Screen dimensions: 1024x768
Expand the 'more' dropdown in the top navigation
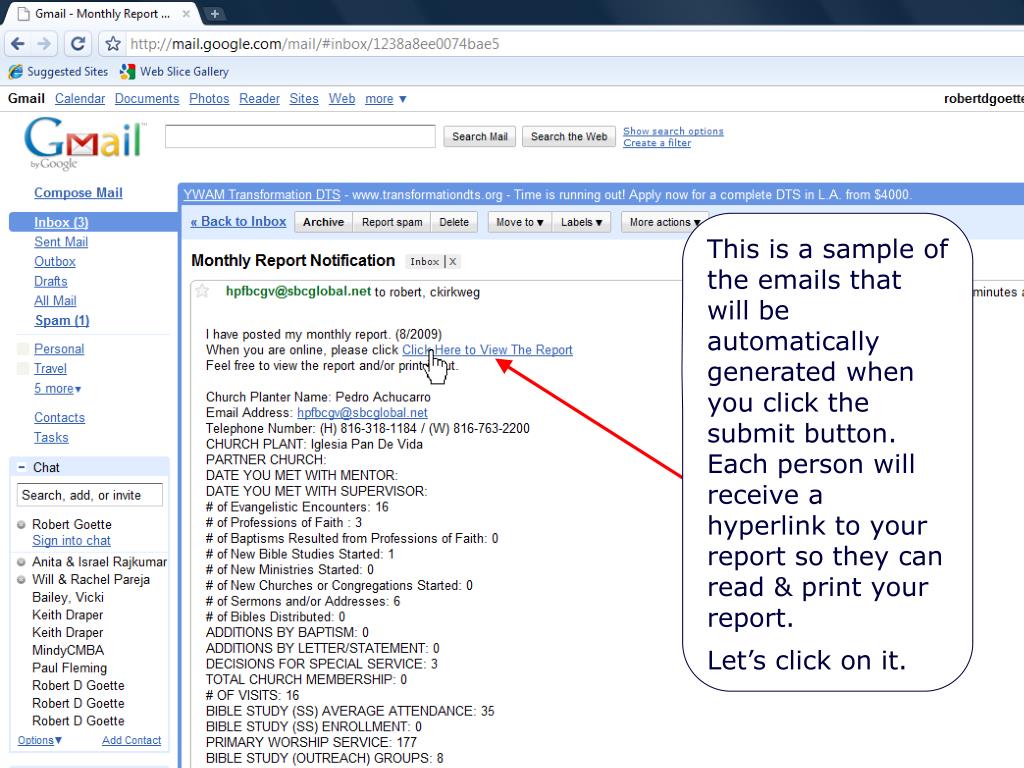click(x=386, y=99)
